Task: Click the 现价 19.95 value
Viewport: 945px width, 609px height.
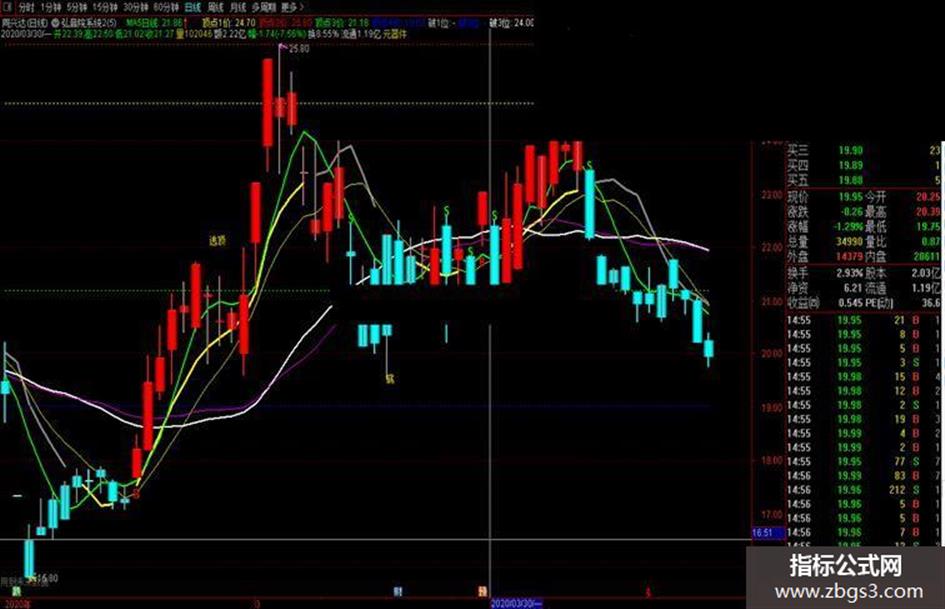Action: point(850,197)
